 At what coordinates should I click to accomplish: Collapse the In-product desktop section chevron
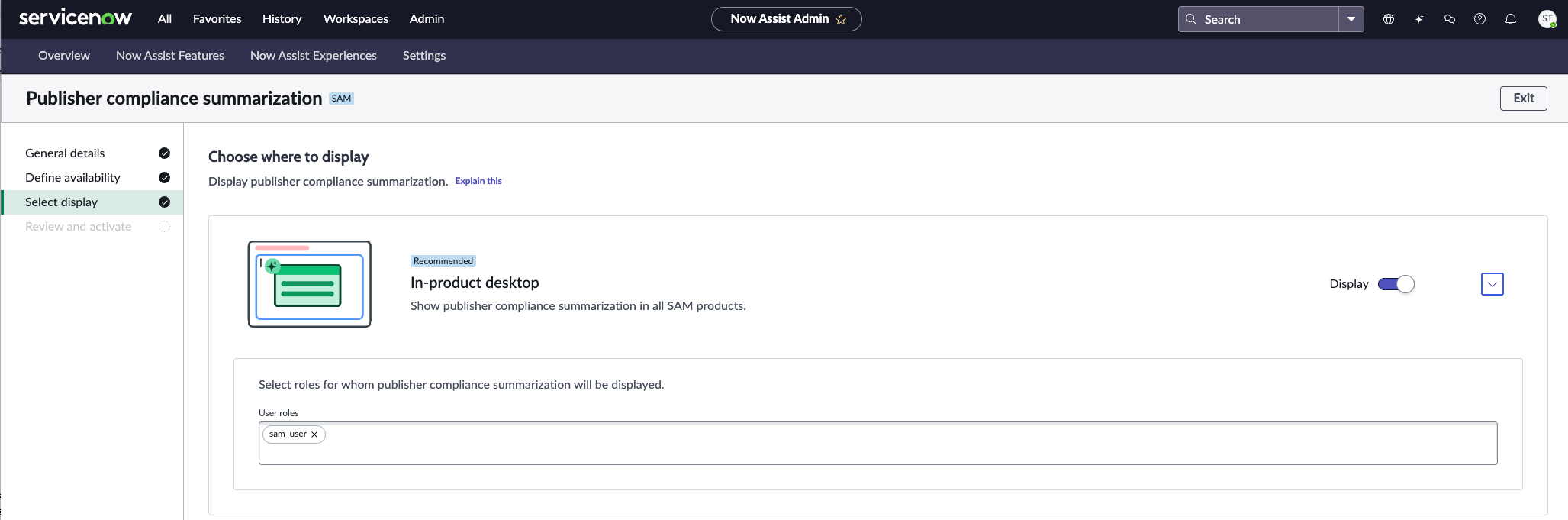click(1492, 284)
